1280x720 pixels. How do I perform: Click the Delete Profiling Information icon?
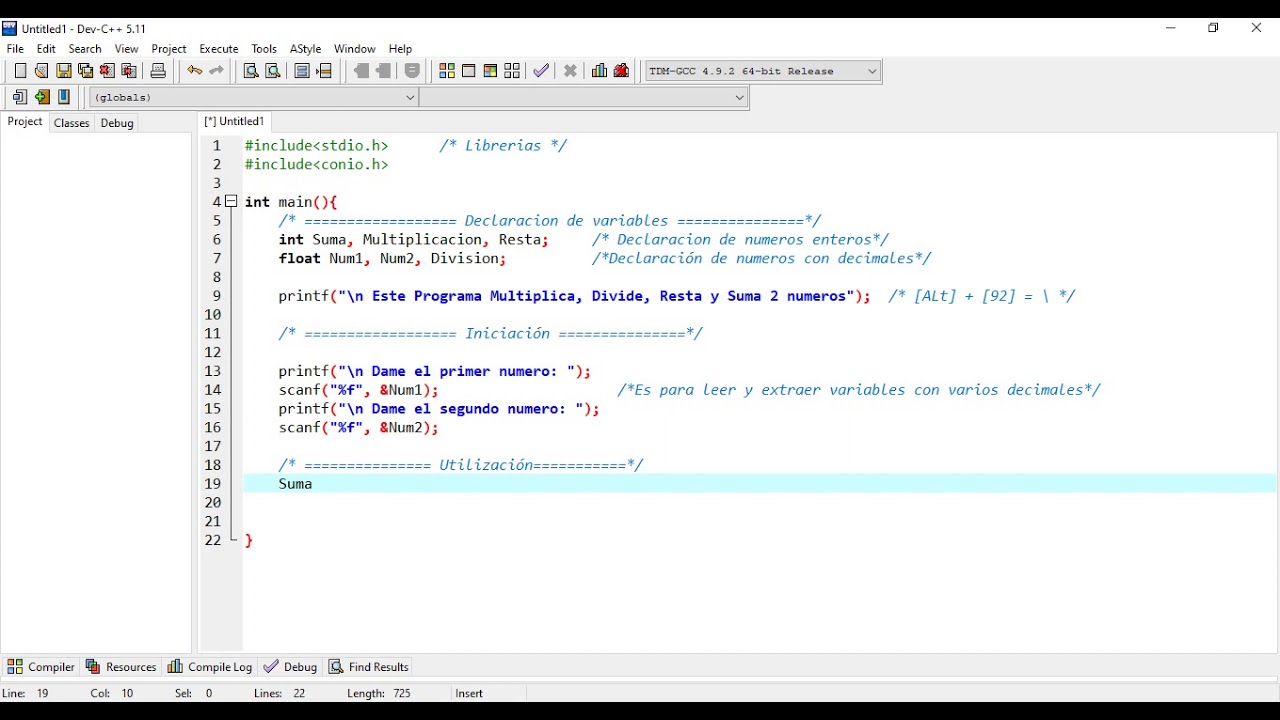tap(621, 71)
